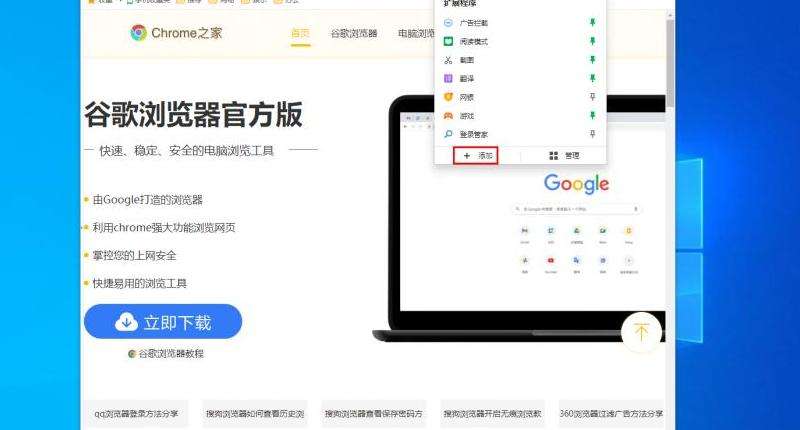Open the 搜狗浏览器如何查看历史浏览 article
Viewport: 800px width, 430px height.
click(x=255, y=414)
